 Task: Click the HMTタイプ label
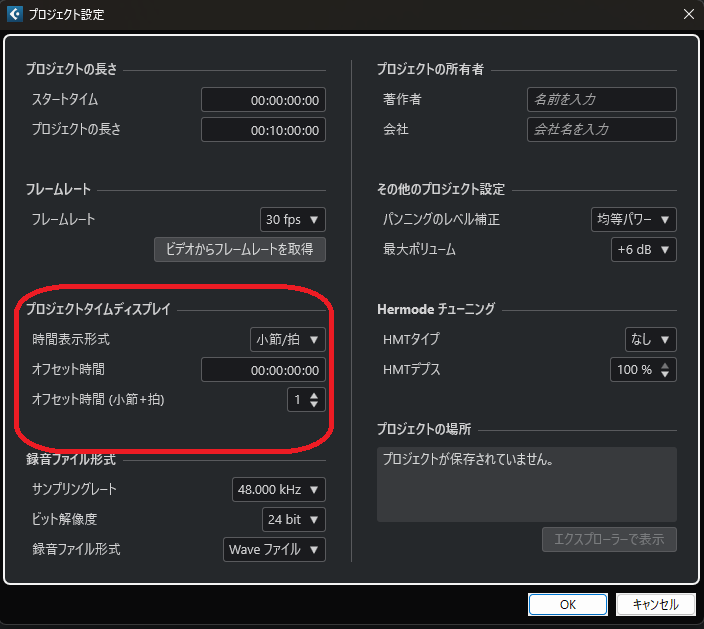click(x=411, y=339)
